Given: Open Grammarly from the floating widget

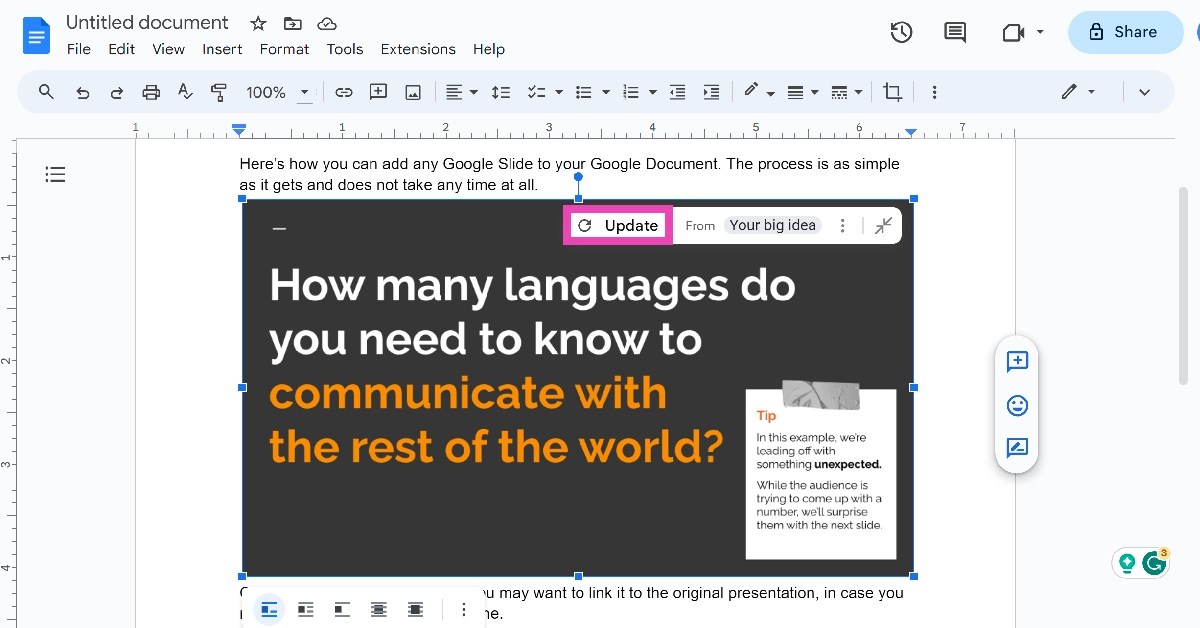Looking at the screenshot, I should point(1156,563).
